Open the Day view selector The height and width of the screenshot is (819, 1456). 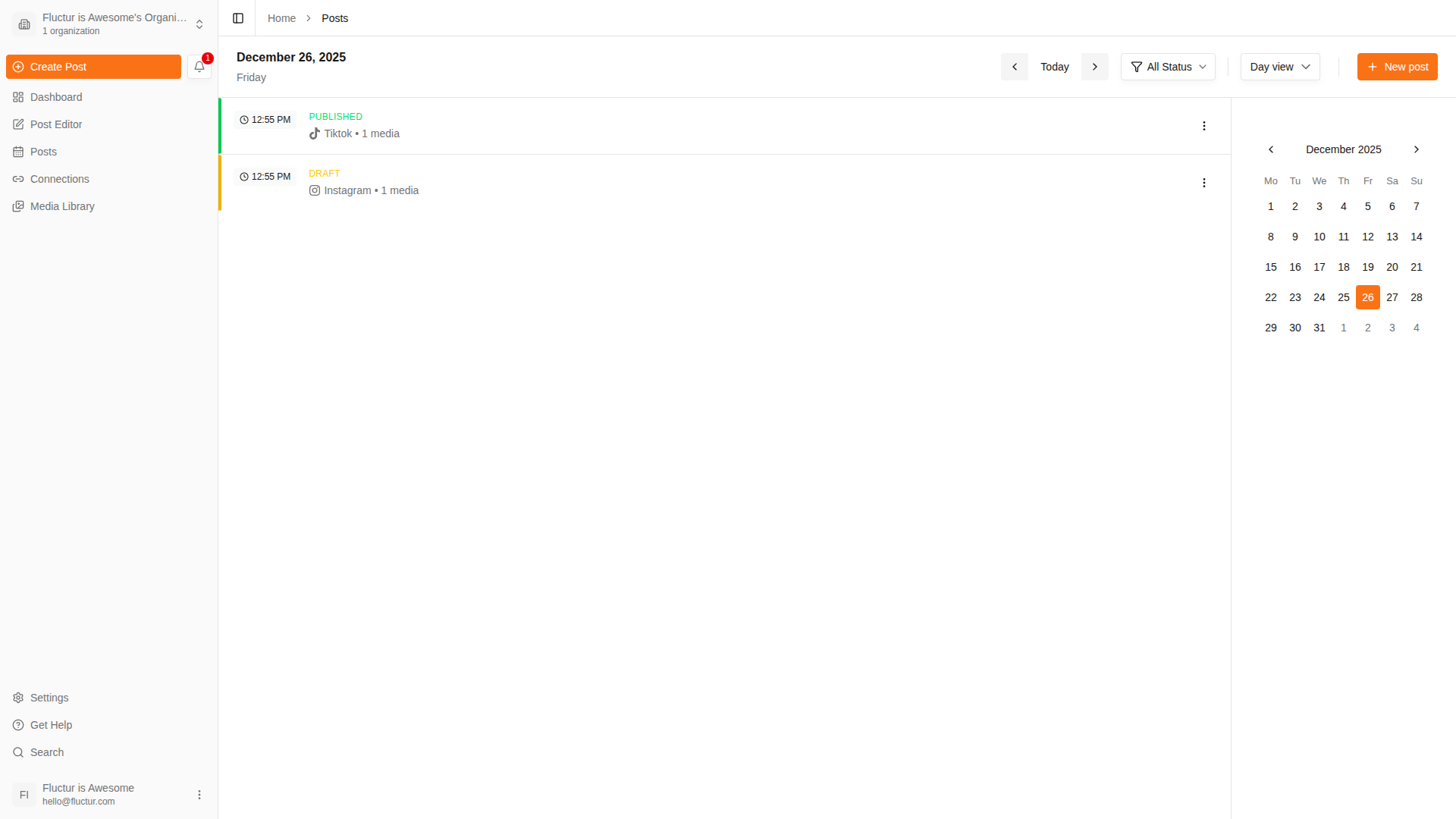click(x=1279, y=67)
